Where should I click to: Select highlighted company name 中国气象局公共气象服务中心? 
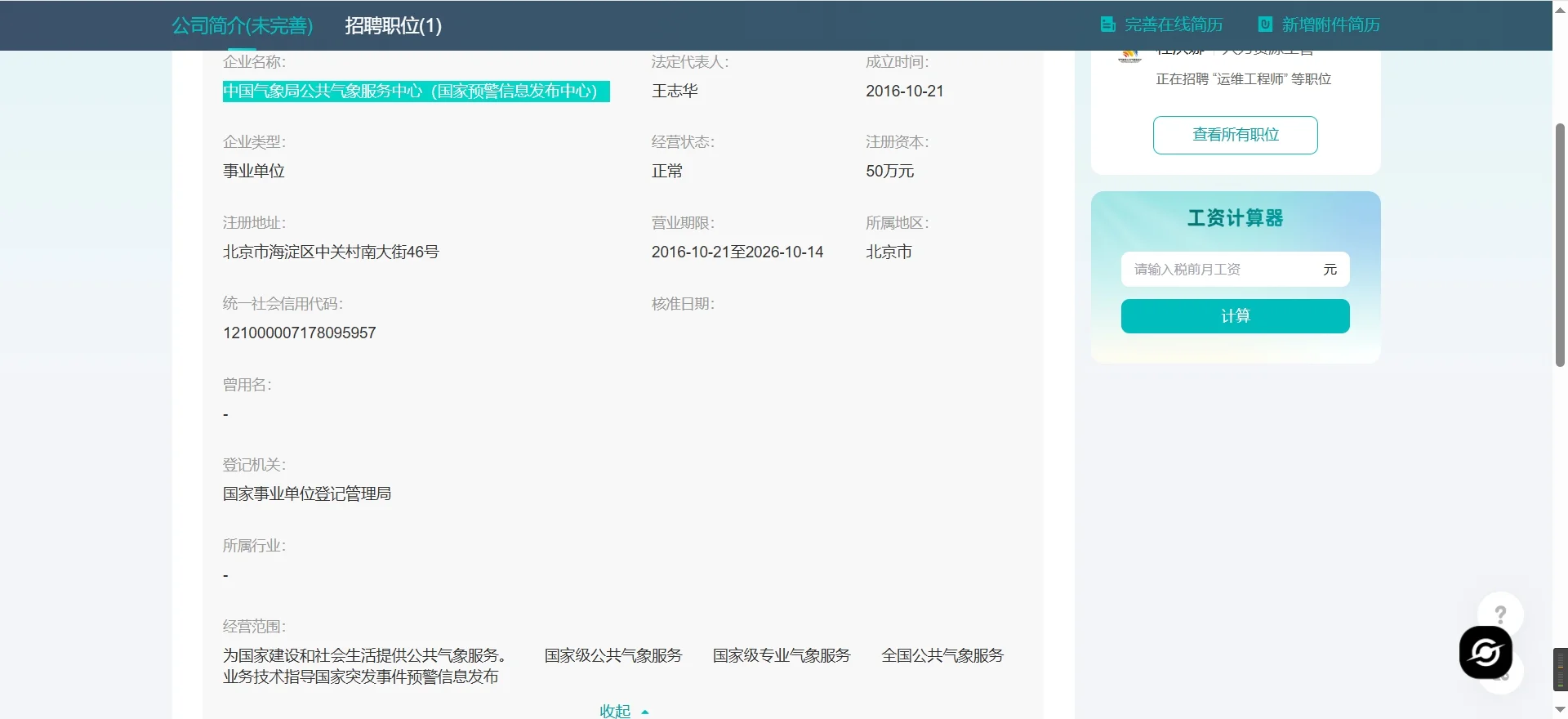[x=416, y=91]
